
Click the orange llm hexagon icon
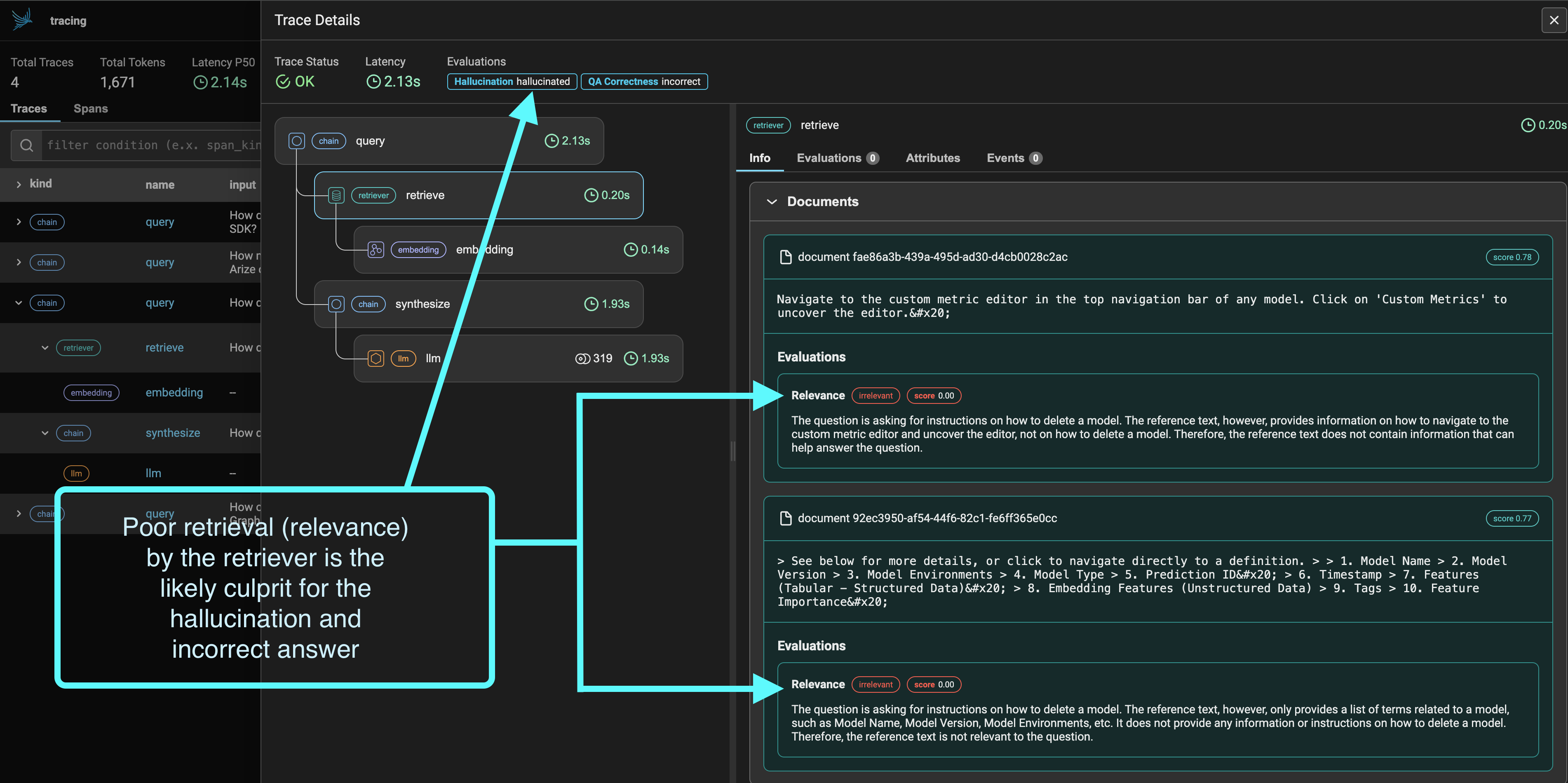[x=376, y=359]
